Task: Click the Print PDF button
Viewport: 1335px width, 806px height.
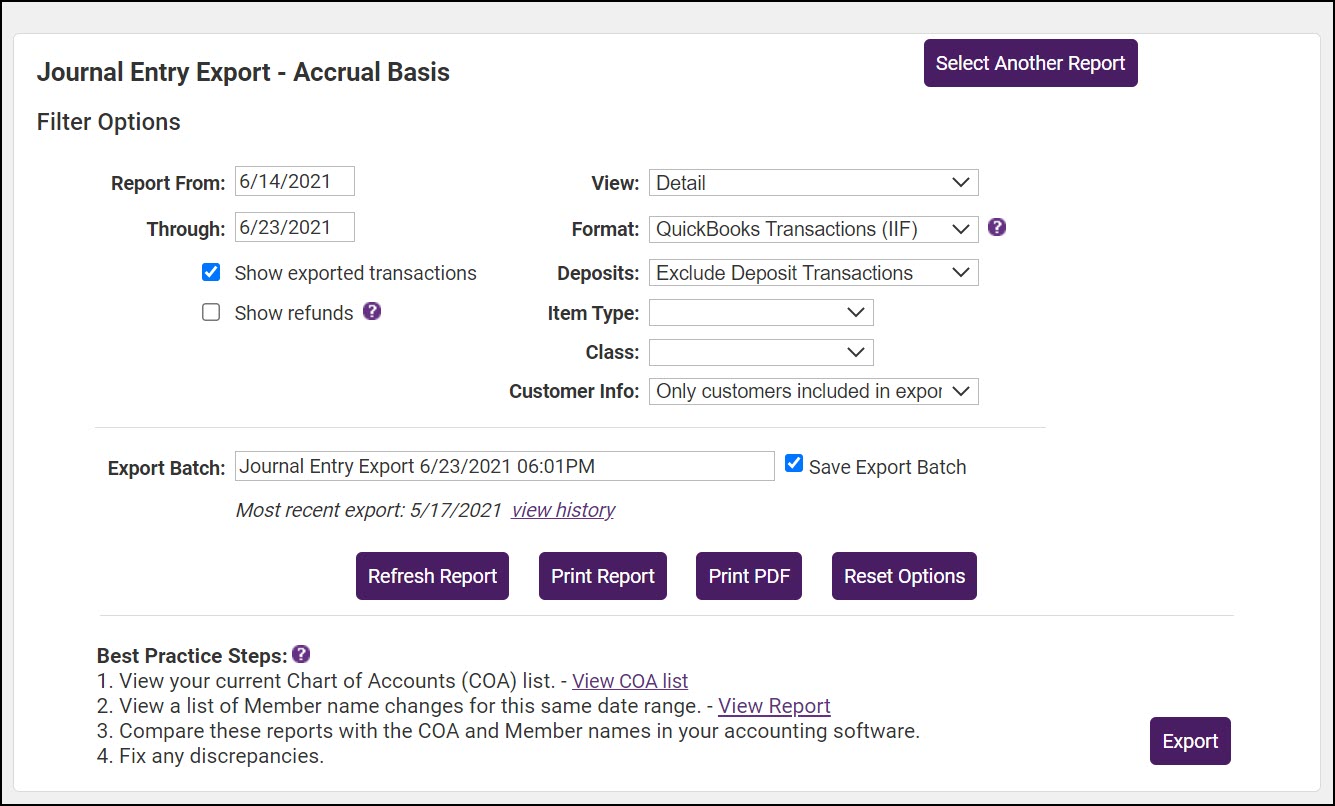Action: tap(749, 576)
